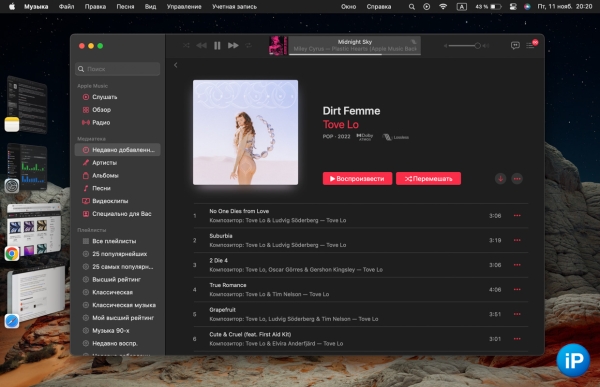The width and height of the screenshot is (600, 387).
Task: Toggle repeat mode in playback bar
Action: (x=248, y=46)
